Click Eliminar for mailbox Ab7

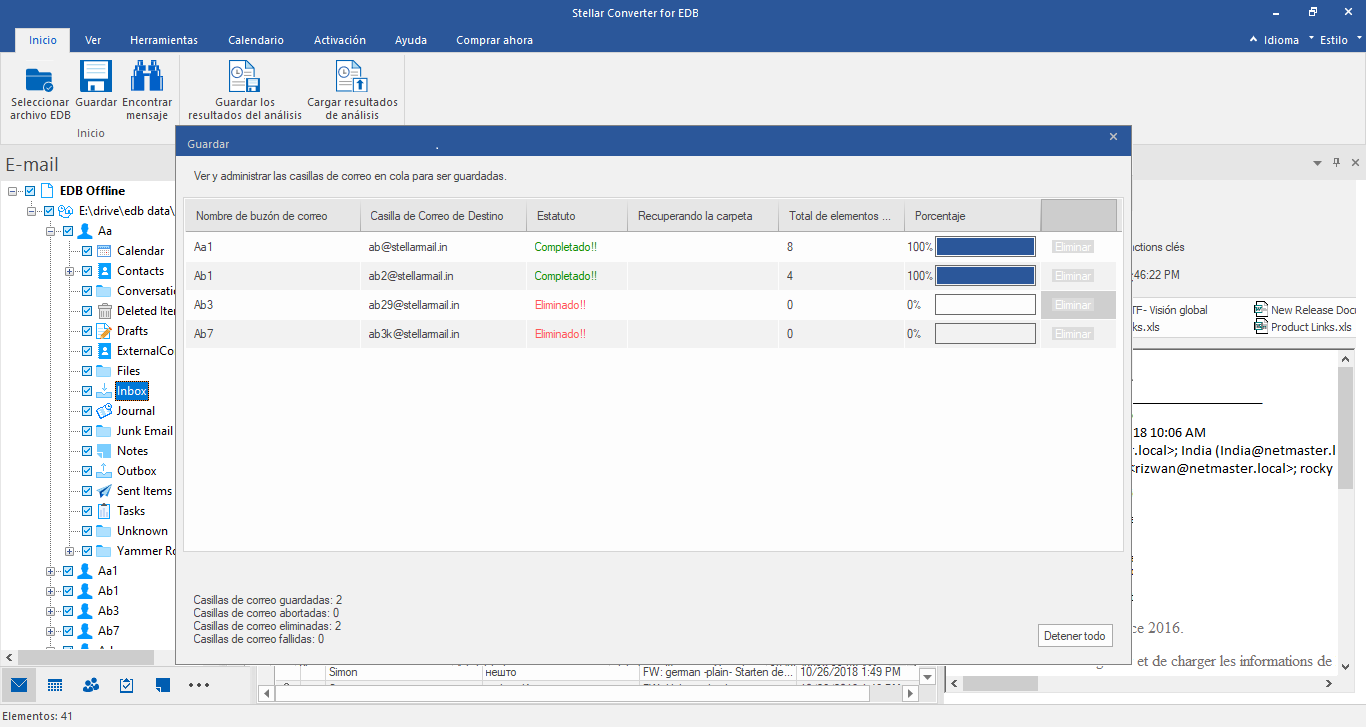(x=1073, y=334)
